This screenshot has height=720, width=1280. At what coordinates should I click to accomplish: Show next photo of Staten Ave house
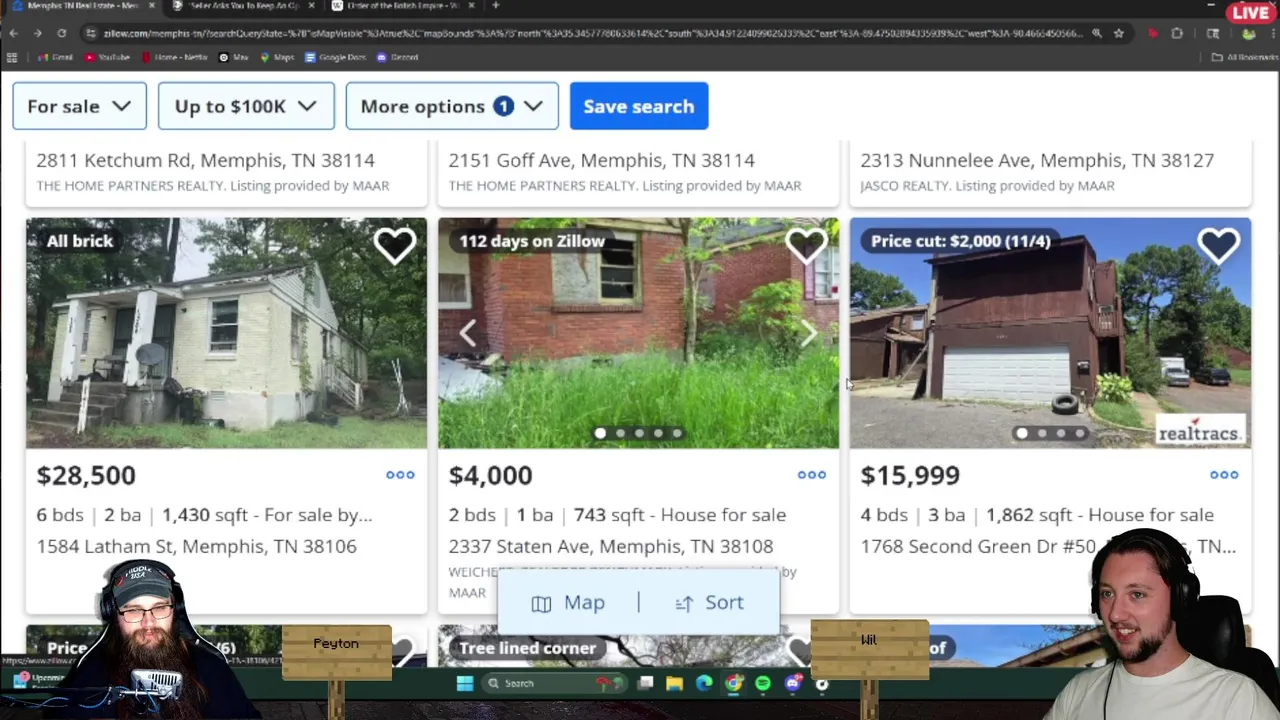pyautogui.click(x=808, y=333)
